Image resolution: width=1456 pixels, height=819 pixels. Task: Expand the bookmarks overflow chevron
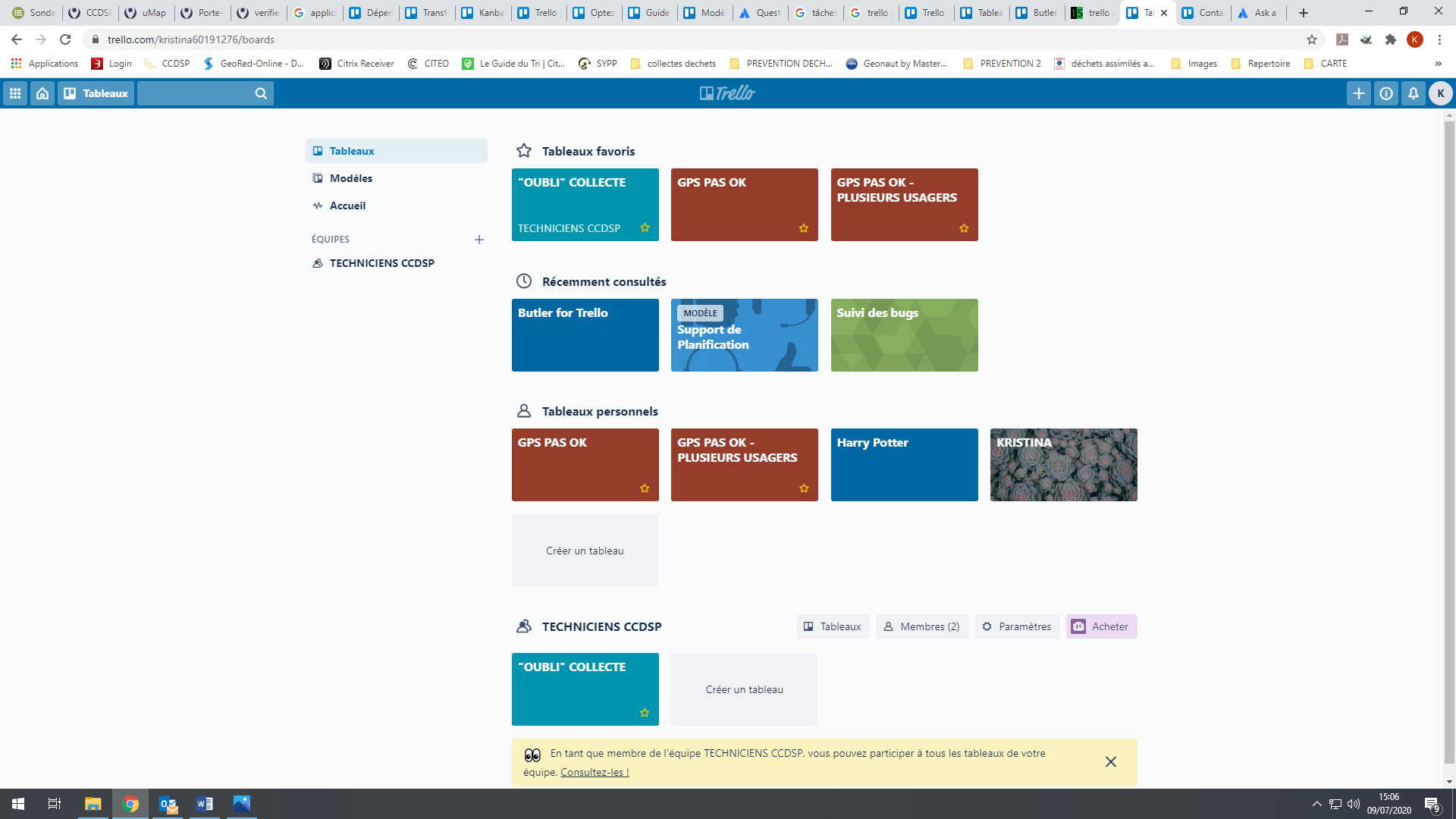tap(1439, 64)
